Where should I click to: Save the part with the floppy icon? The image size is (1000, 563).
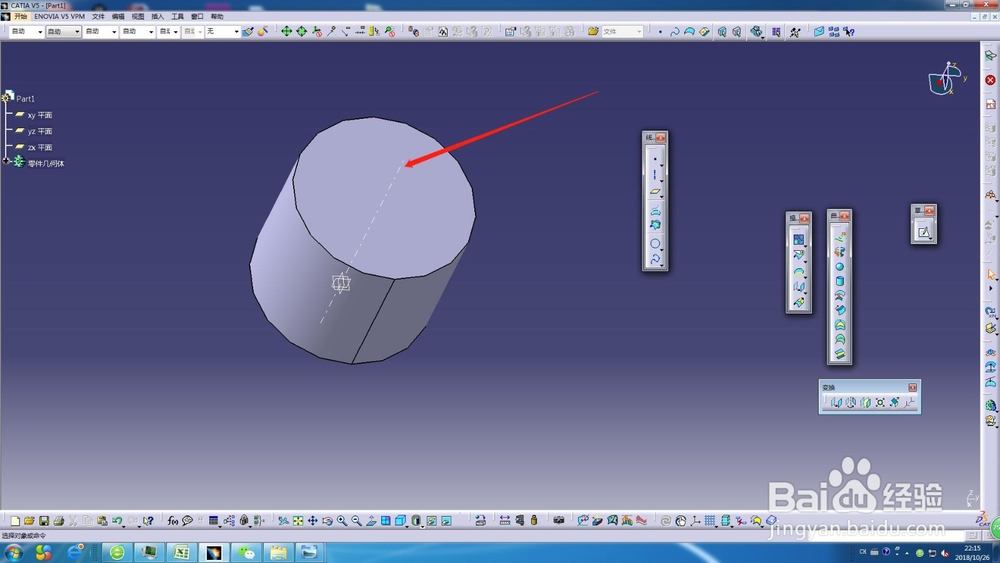point(44,521)
